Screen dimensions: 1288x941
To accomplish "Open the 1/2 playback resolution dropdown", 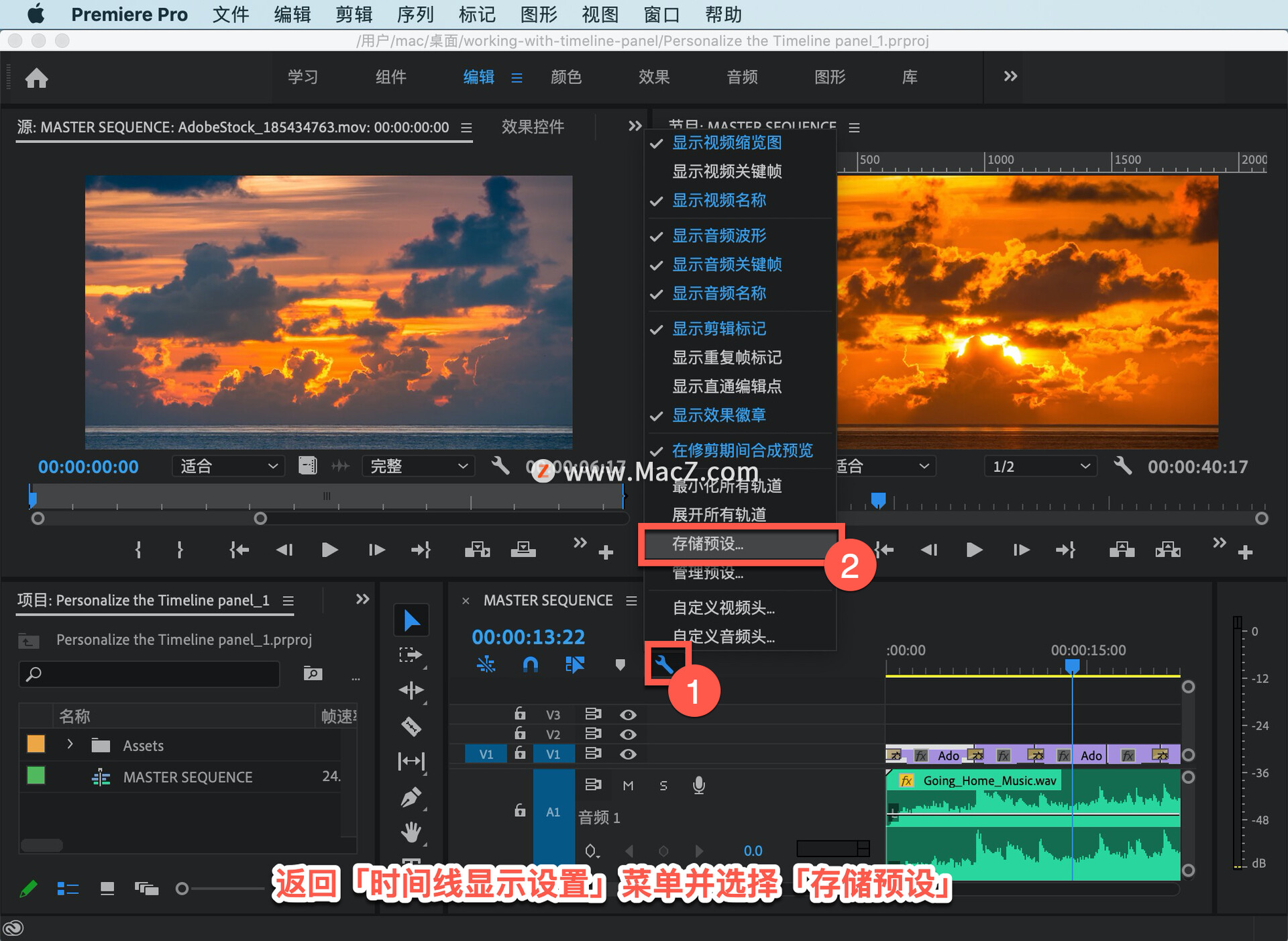I will (x=1040, y=466).
